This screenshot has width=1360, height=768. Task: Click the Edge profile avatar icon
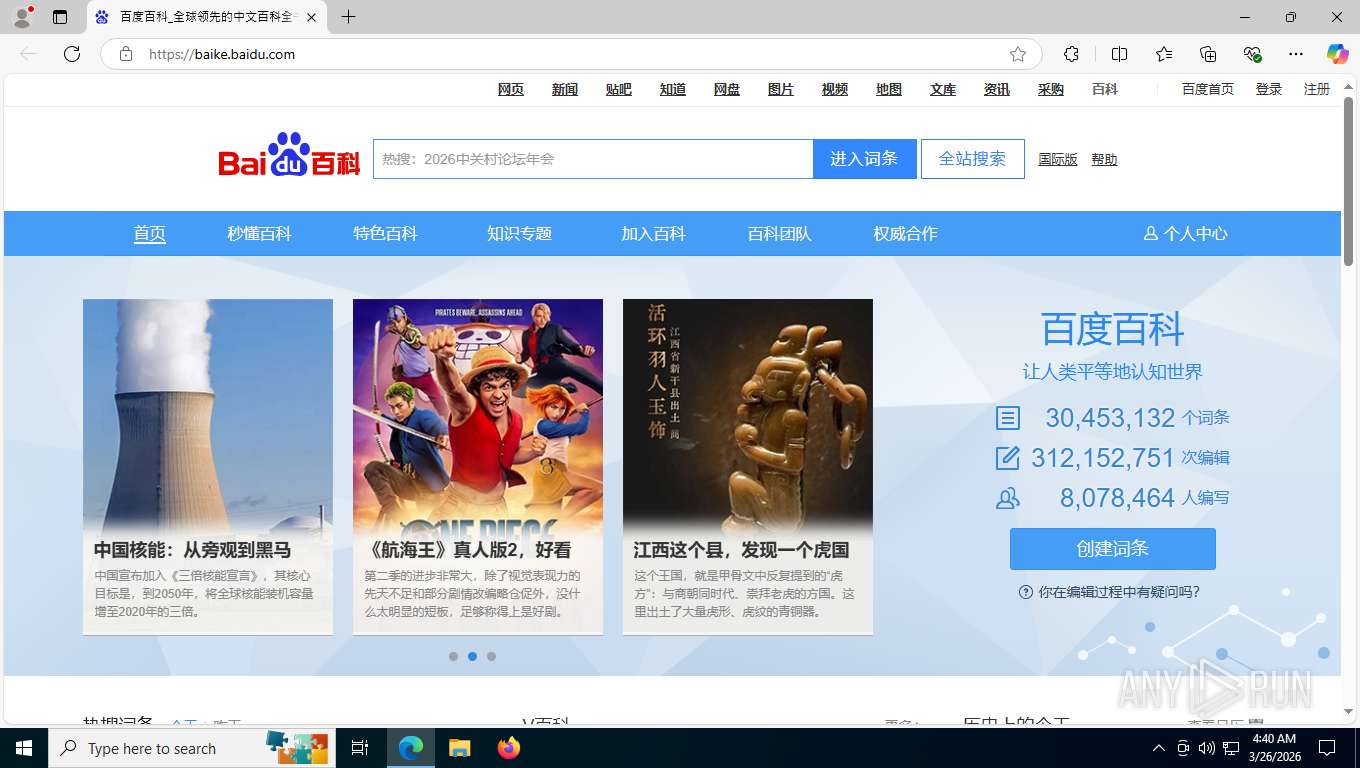(x=21, y=17)
